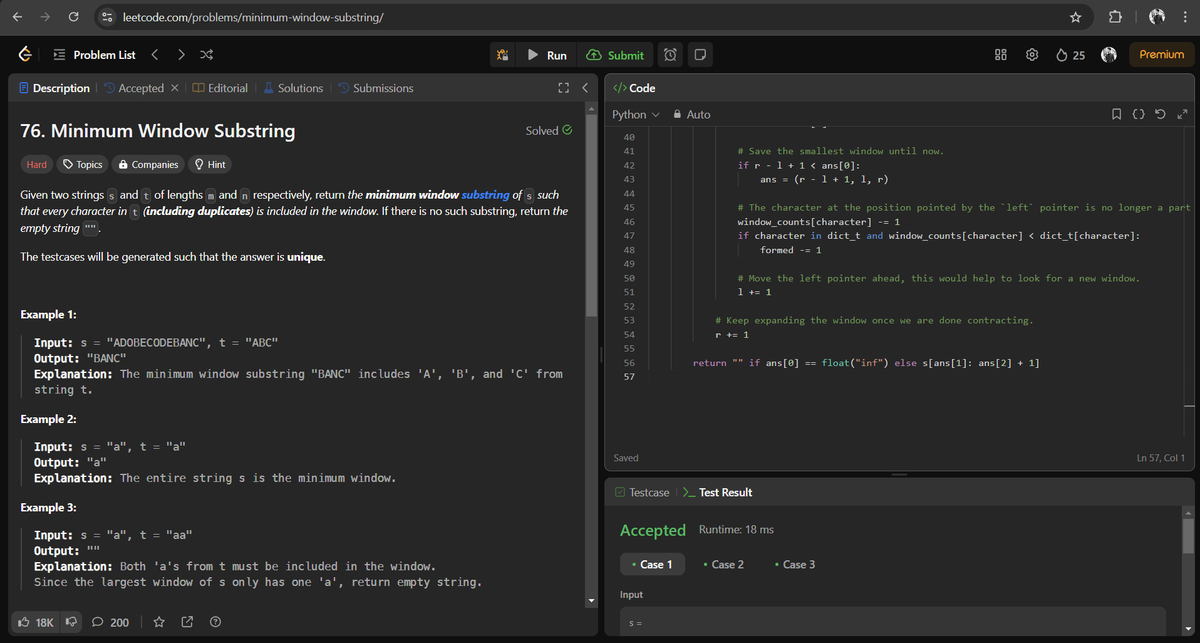Submit the solution

[x=614, y=55]
